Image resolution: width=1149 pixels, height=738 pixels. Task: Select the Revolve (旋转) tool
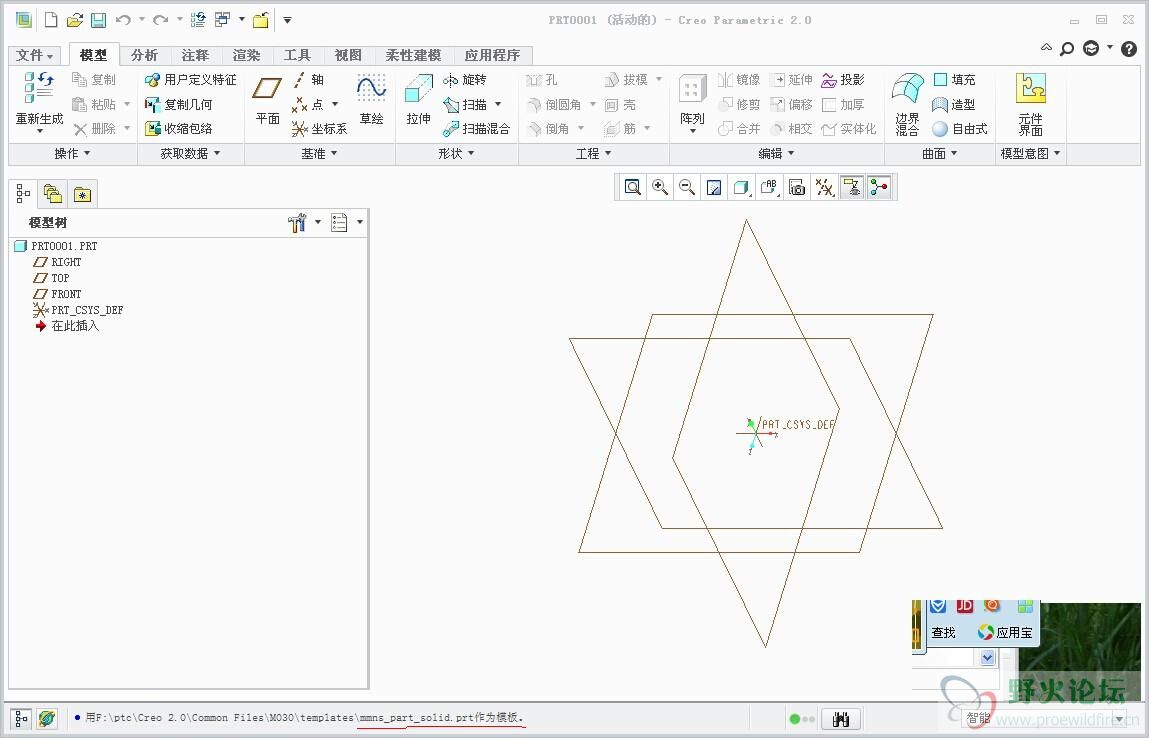coord(465,80)
